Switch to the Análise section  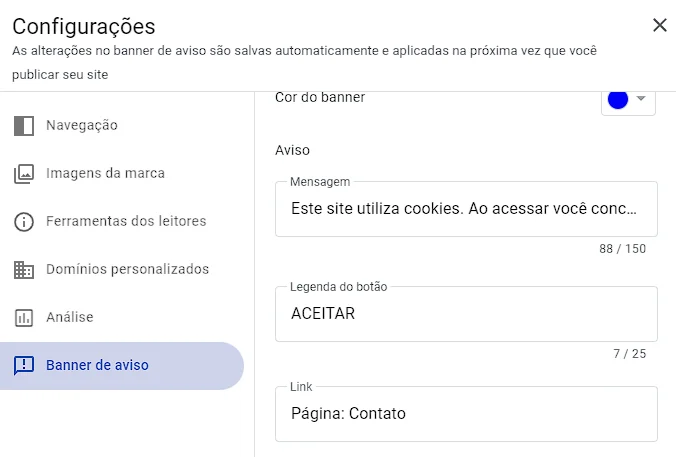pos(69,317)
